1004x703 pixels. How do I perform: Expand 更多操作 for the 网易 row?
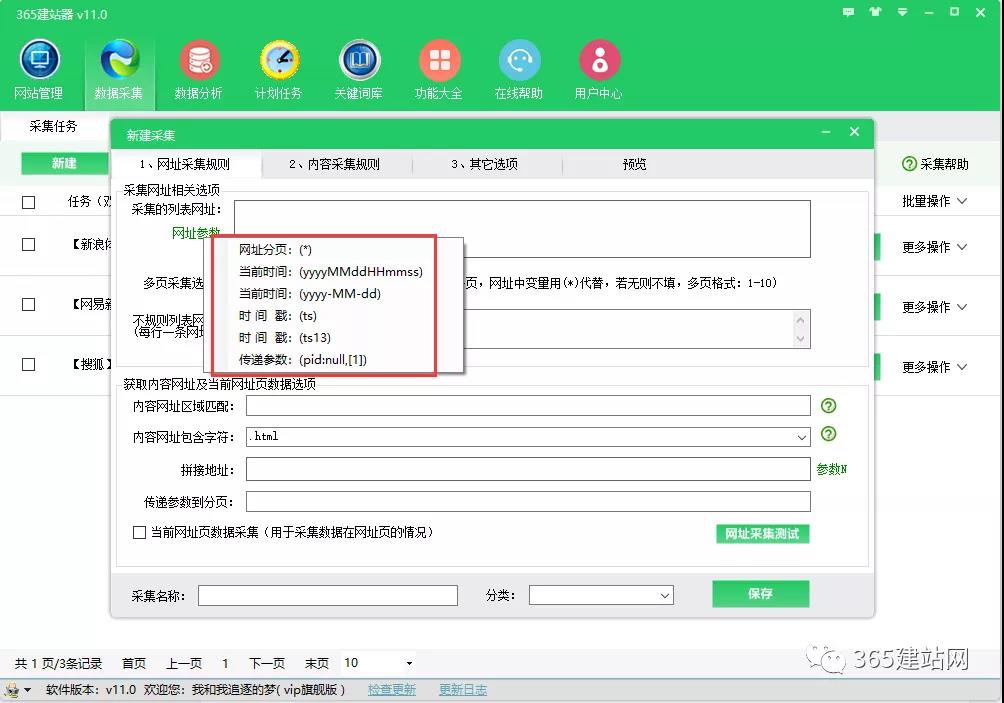click(x=934, y=307)
